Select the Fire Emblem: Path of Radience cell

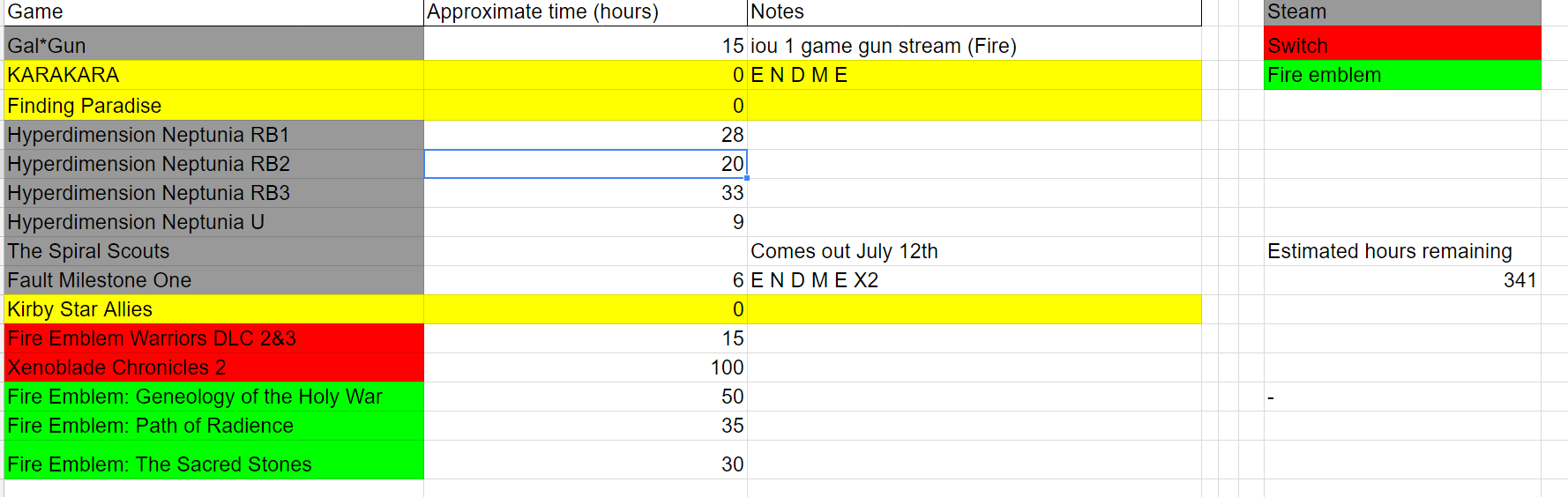pyautogui.click(x=214, y=426)
